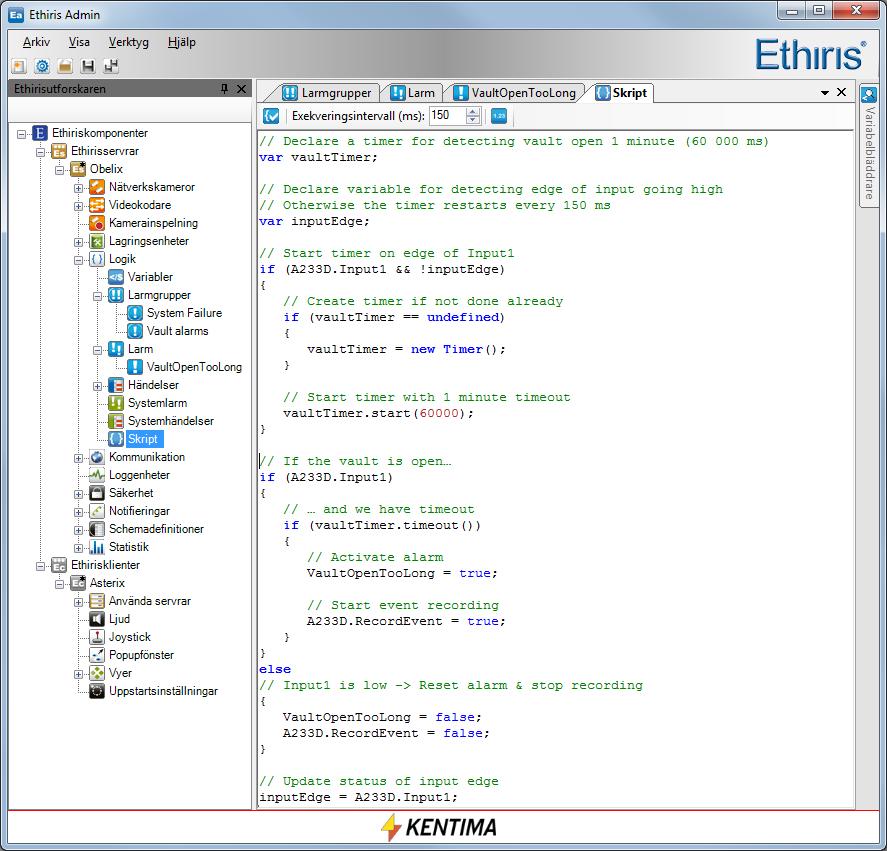Collapse the Ethiriskomponenter tree node

tap(21, 134)
